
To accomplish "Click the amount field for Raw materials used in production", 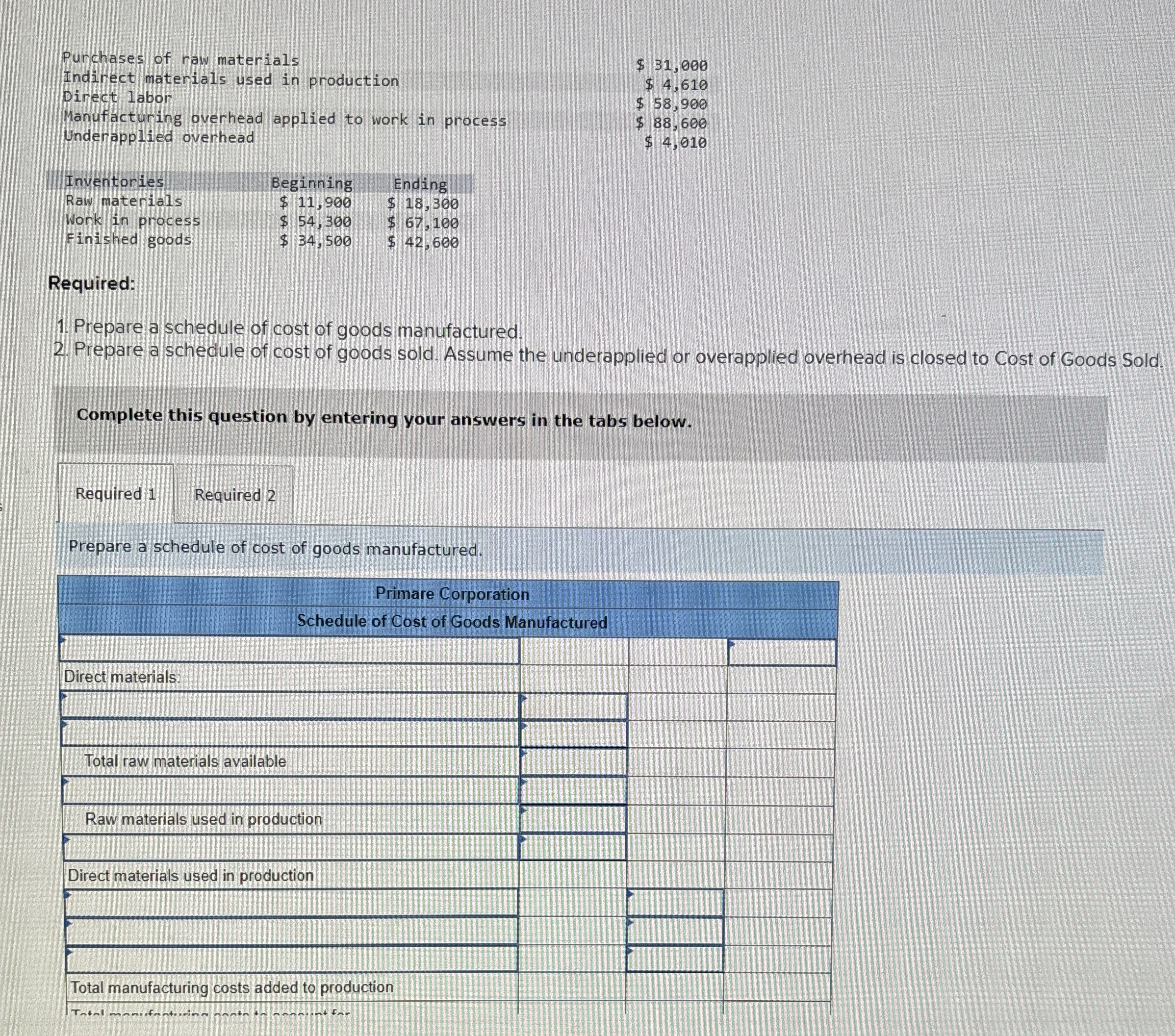I will coord(573,819).
